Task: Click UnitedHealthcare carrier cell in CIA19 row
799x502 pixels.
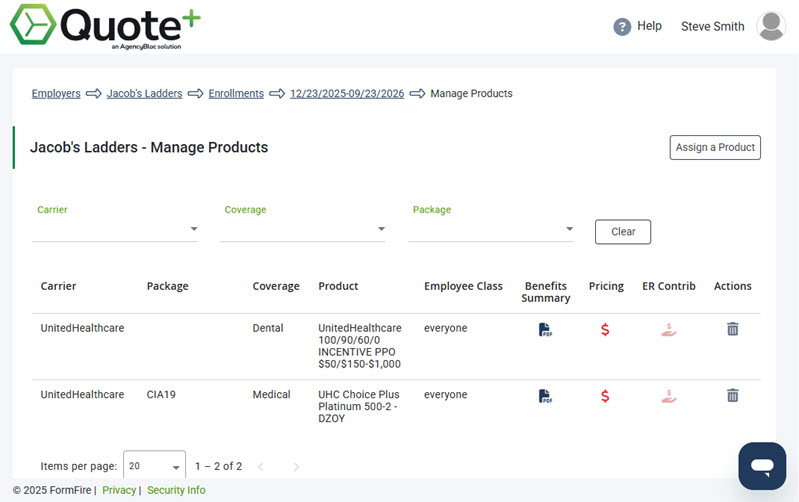Action: (x=82, y=394)
